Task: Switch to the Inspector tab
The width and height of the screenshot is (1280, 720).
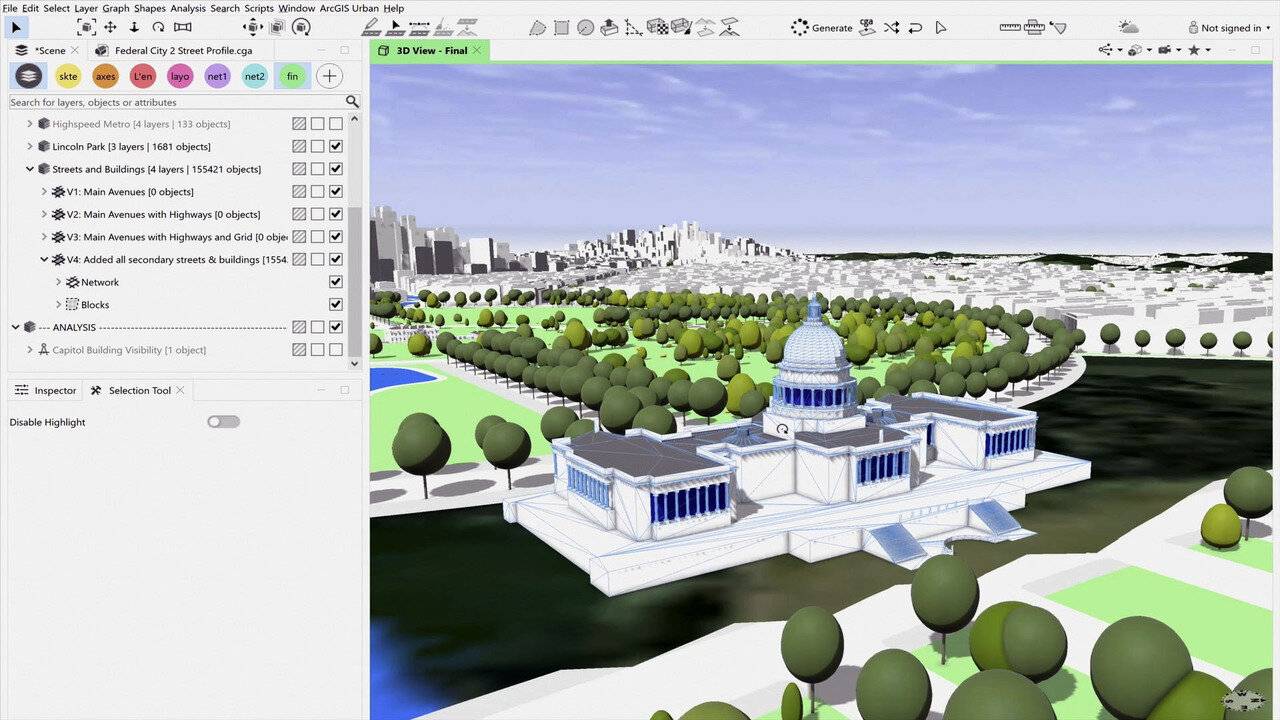Action: click(46, 391)
